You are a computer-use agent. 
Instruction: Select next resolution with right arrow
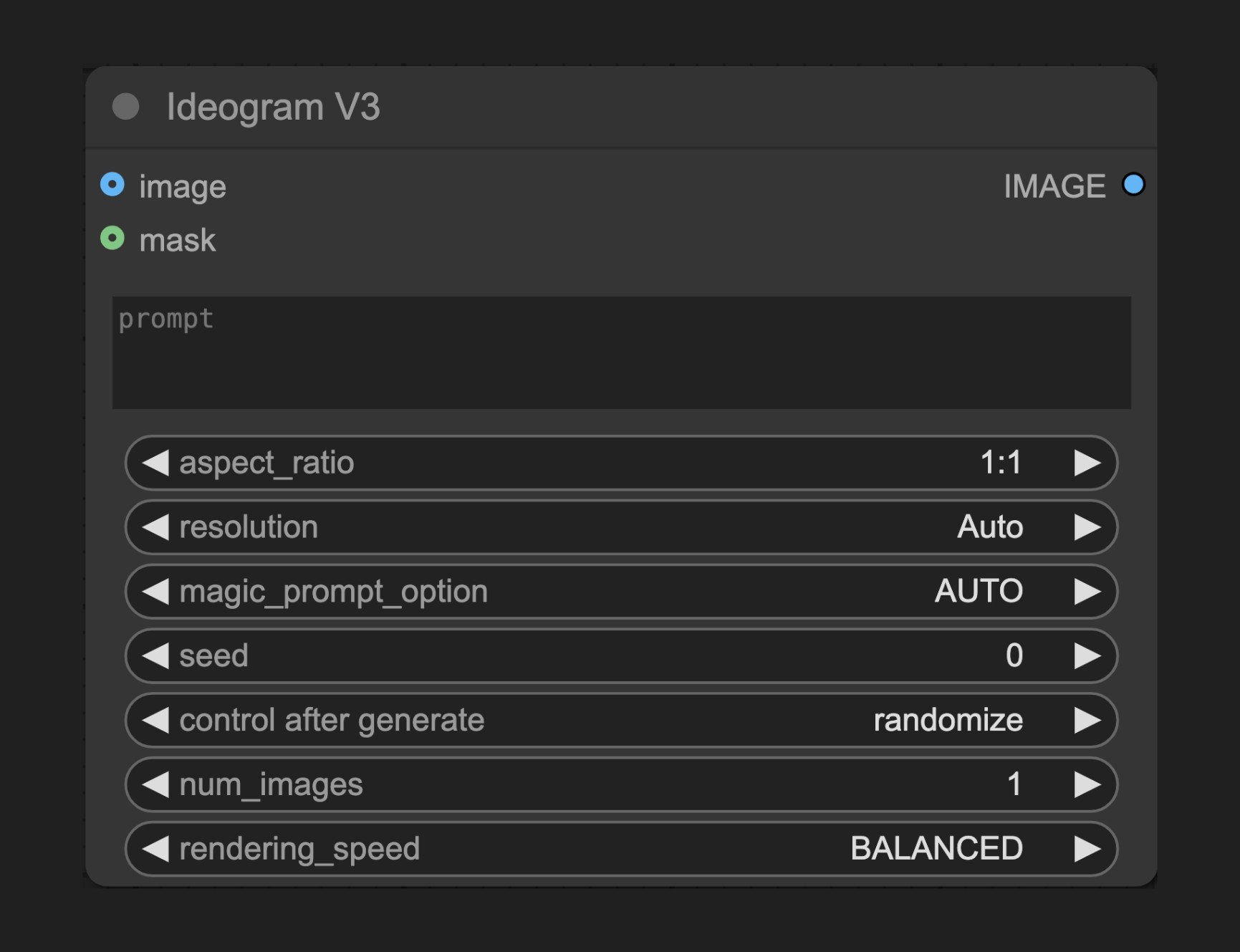1087,527
